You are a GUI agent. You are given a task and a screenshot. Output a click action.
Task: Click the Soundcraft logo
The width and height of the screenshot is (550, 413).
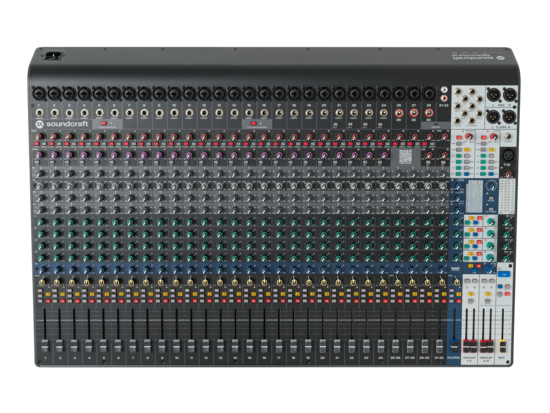pyautogui.click(x=62, y=124)
